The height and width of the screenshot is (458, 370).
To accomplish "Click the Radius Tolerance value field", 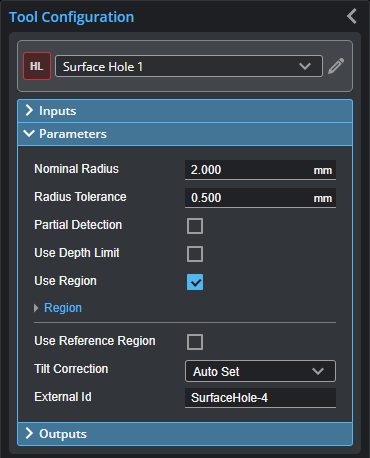I will (x=260, y=198).
